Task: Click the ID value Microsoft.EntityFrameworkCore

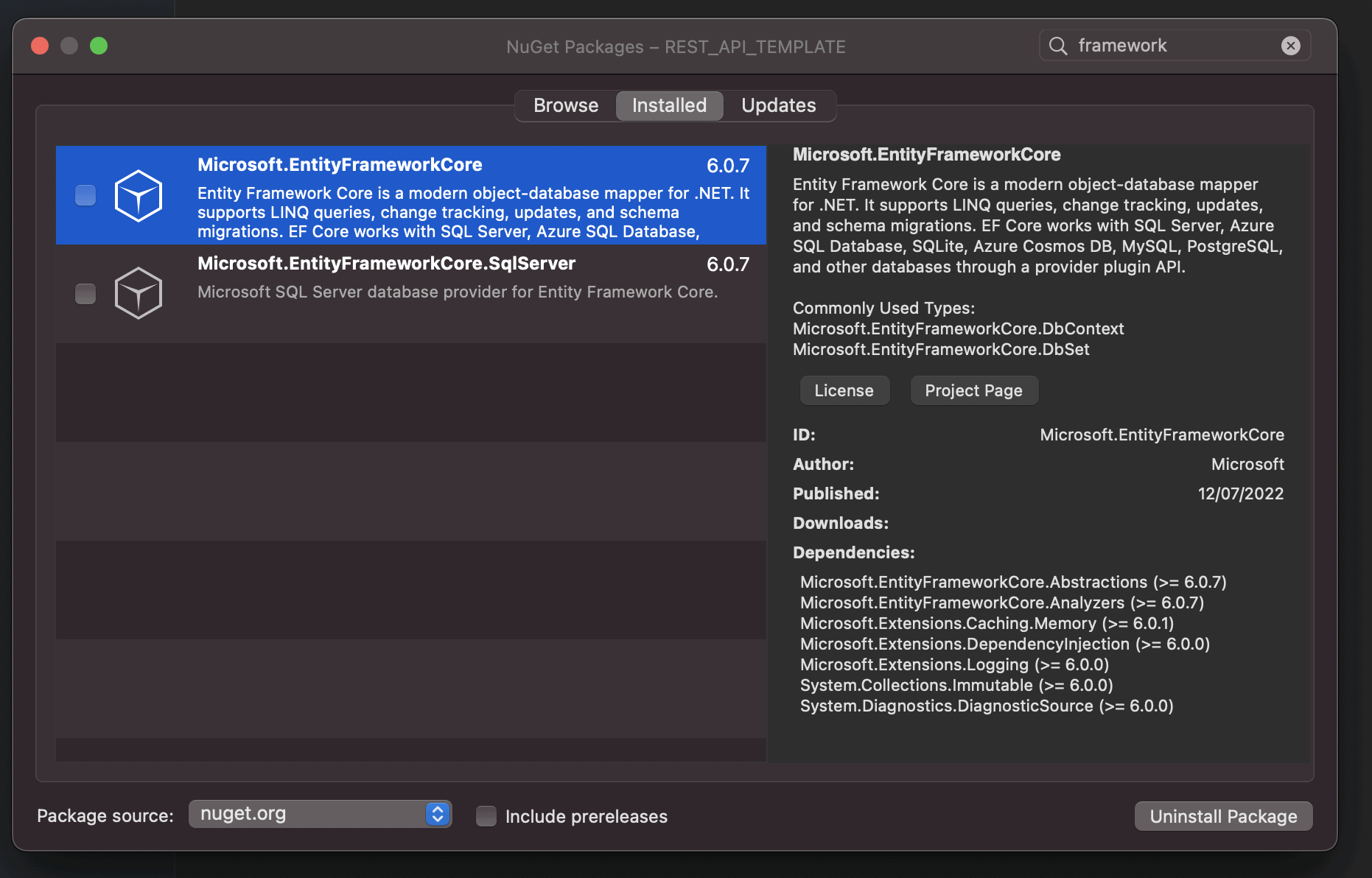Action: point(1162,435)
